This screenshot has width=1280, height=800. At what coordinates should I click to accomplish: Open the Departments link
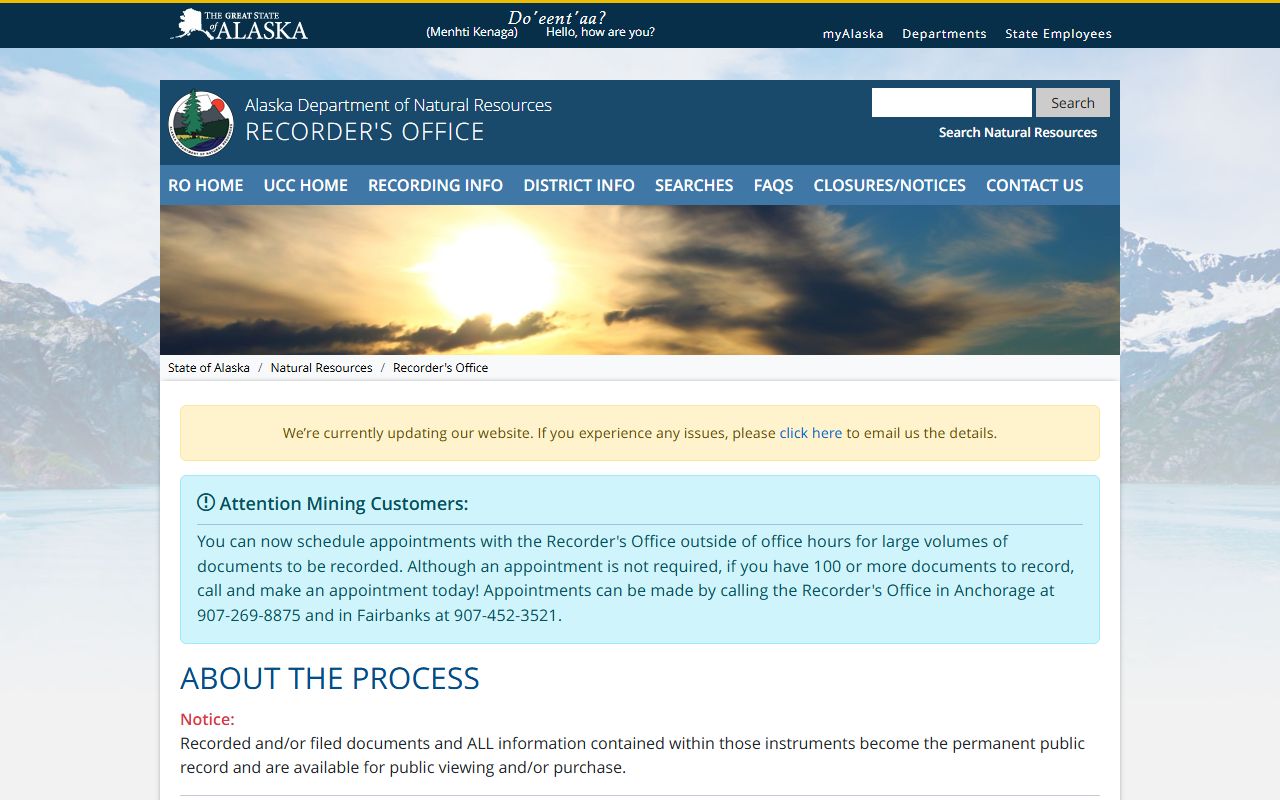[944, 33]
